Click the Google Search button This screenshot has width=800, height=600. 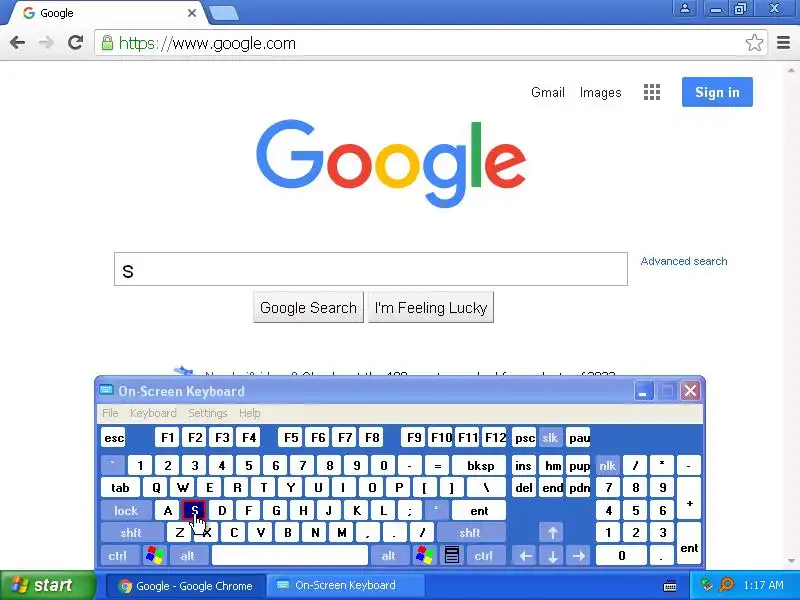(x=308, y=307)
